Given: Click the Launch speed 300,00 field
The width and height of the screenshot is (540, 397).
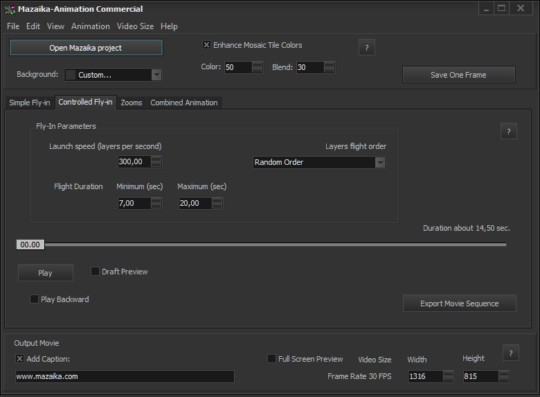Looking at the screenshot, I should pos(134,162).
